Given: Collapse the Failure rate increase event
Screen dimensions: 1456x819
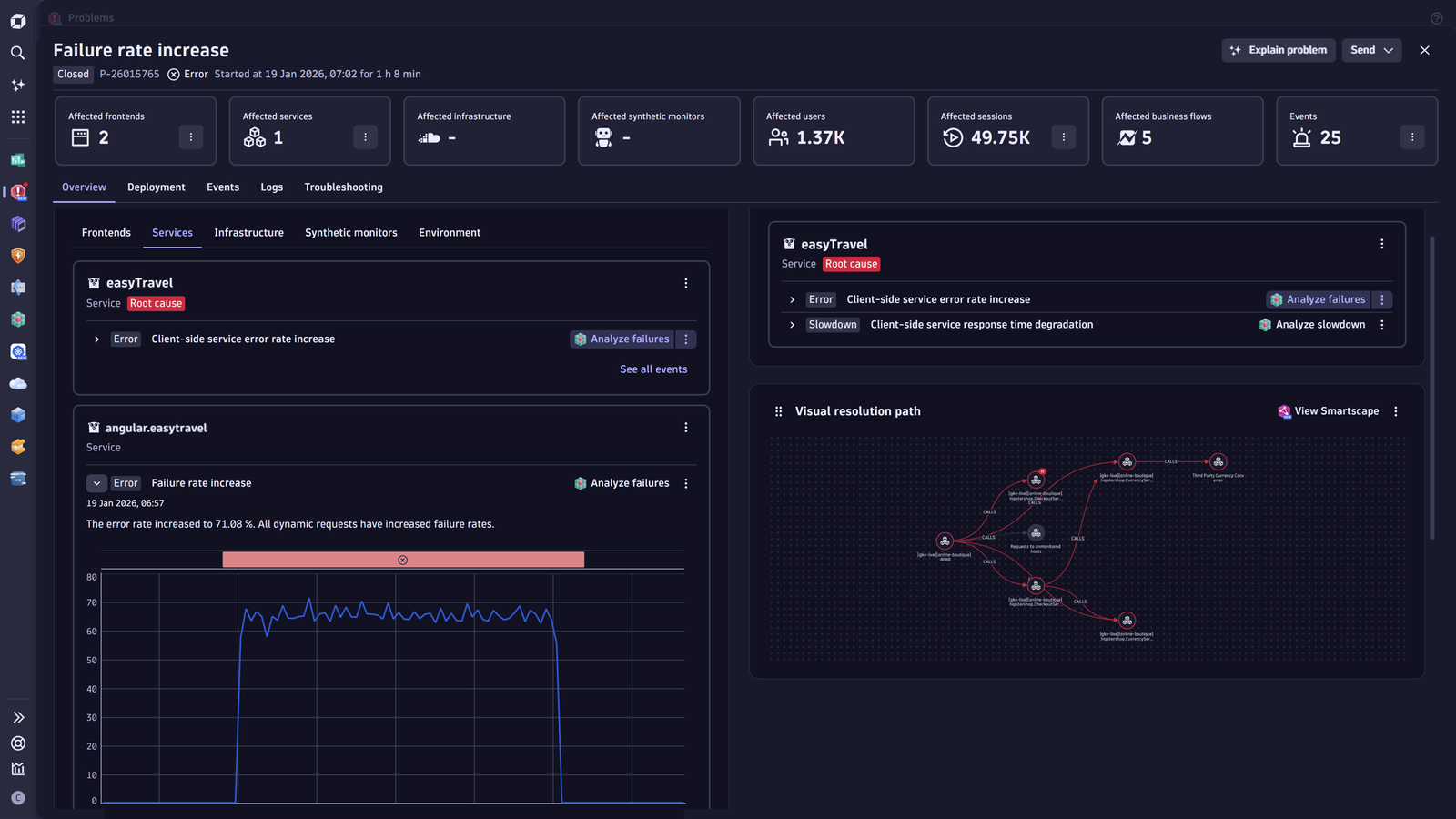Looking at the screenshot, I should tap(96, 483).
